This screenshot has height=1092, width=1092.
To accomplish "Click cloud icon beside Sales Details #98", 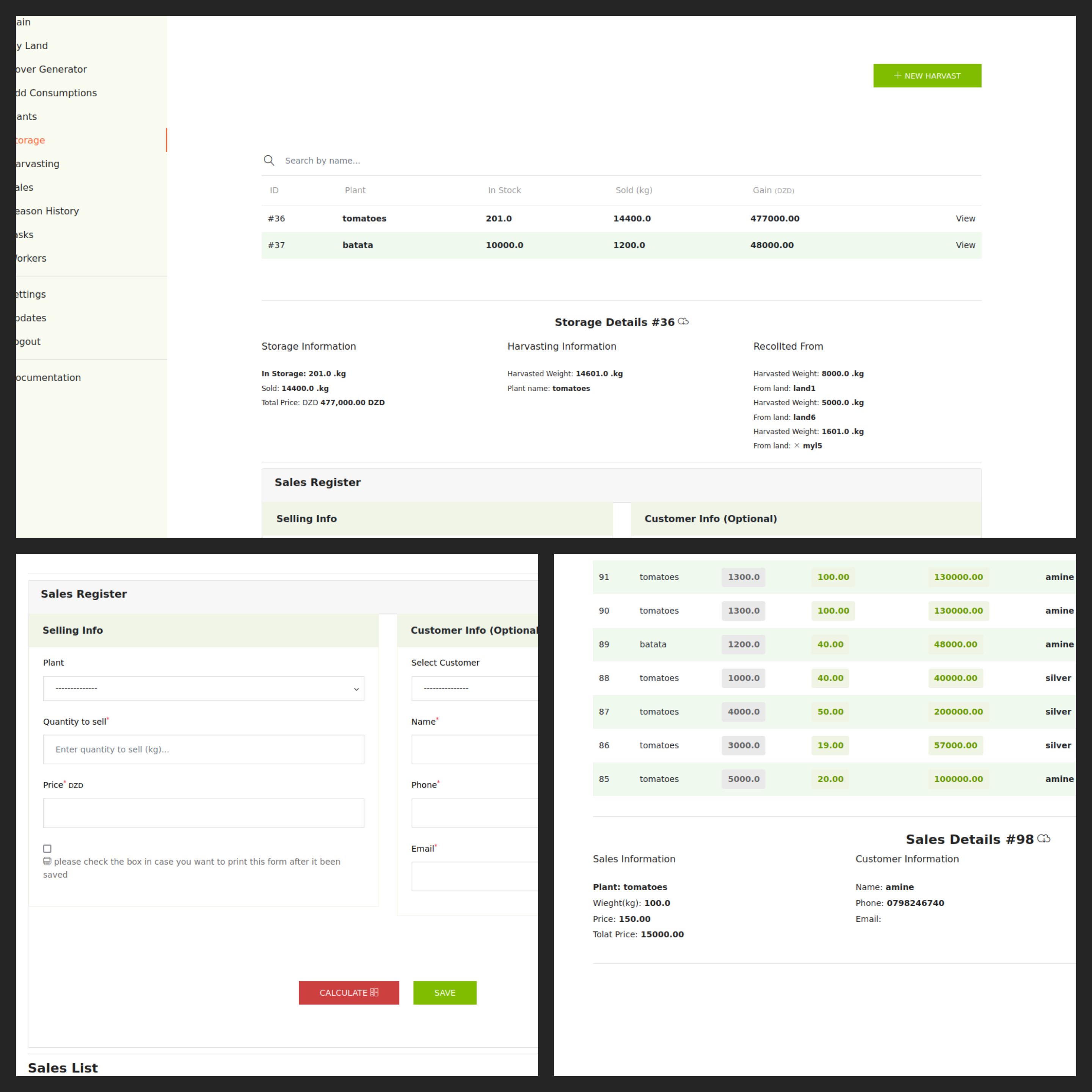I will click(x=1044, y=839).
